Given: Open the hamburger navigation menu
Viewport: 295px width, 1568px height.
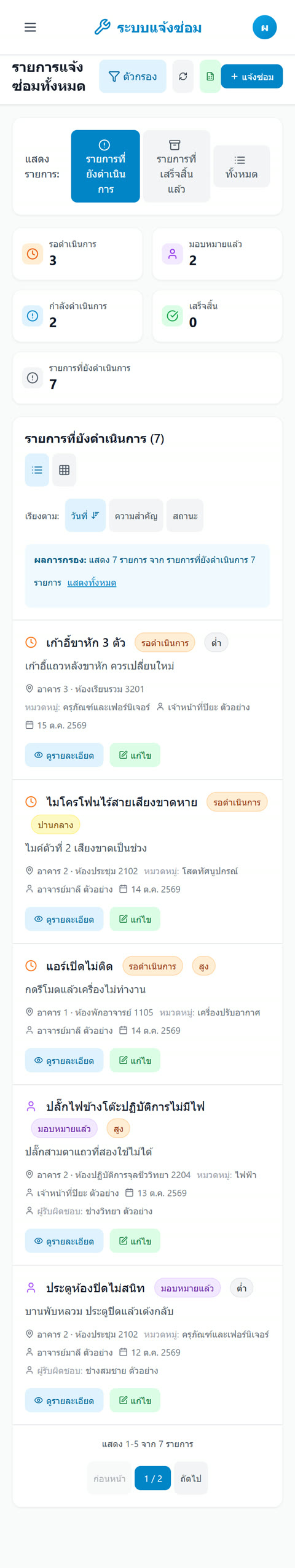Looking at the screenshot, I should 30,27.
